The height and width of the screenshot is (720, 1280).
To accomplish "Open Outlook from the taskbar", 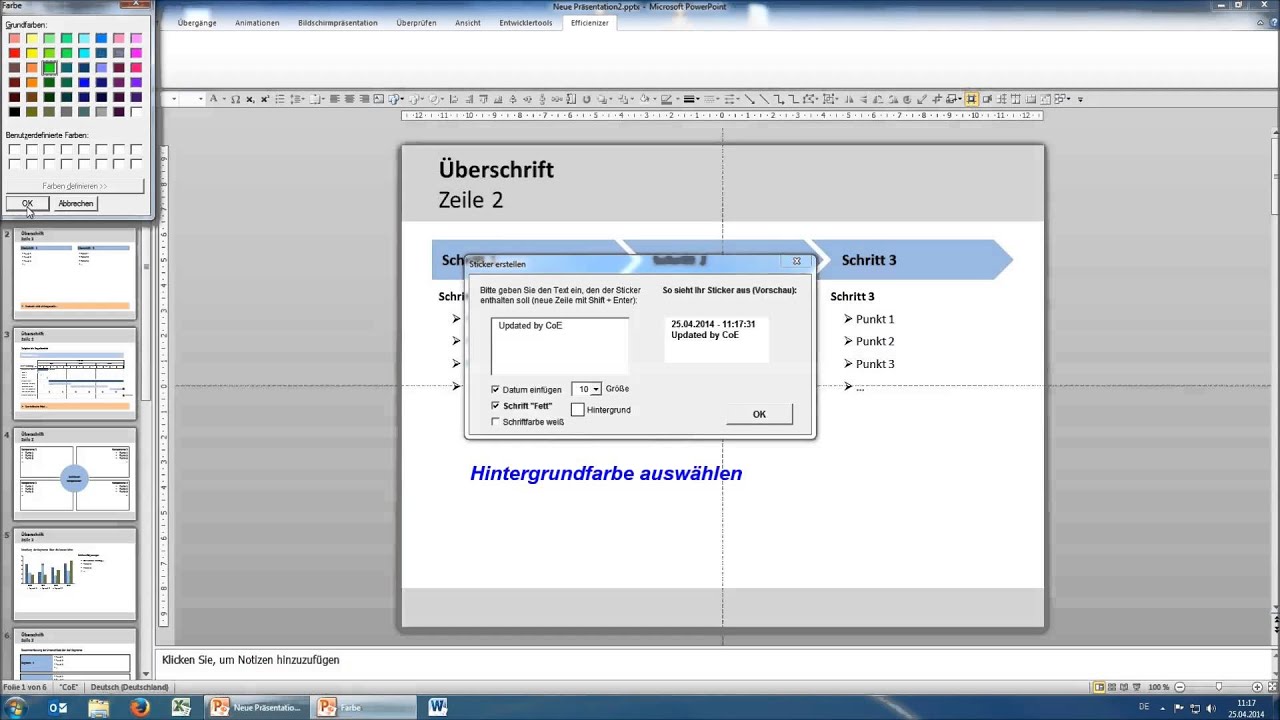I will point(58,707).
